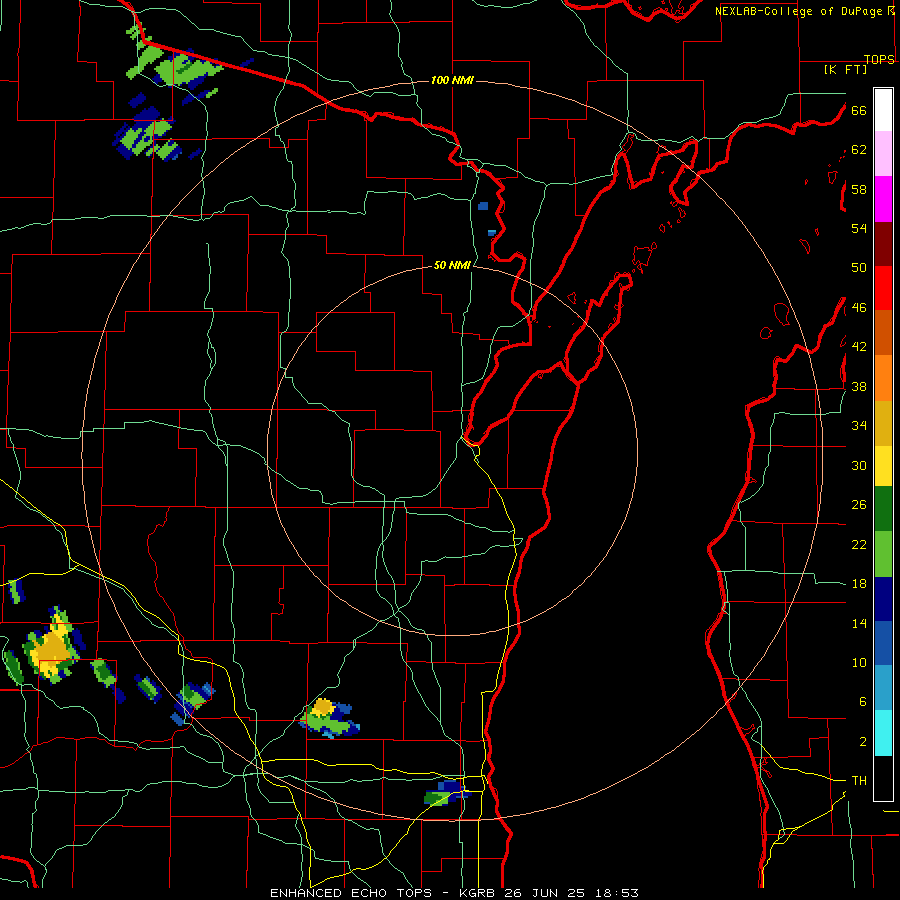Click the '58' scale value

click(x=859, y=189)
